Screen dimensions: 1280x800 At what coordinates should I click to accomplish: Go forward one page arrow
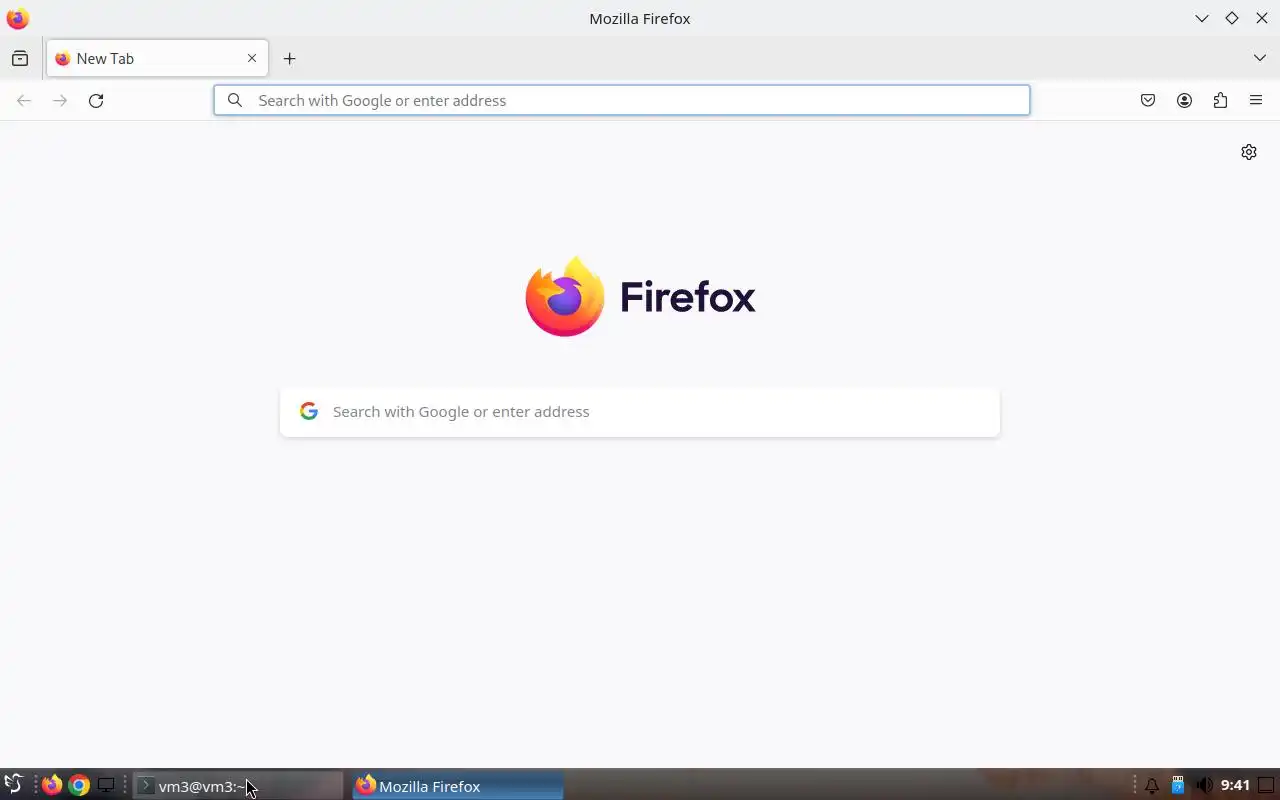coord(60,100)
